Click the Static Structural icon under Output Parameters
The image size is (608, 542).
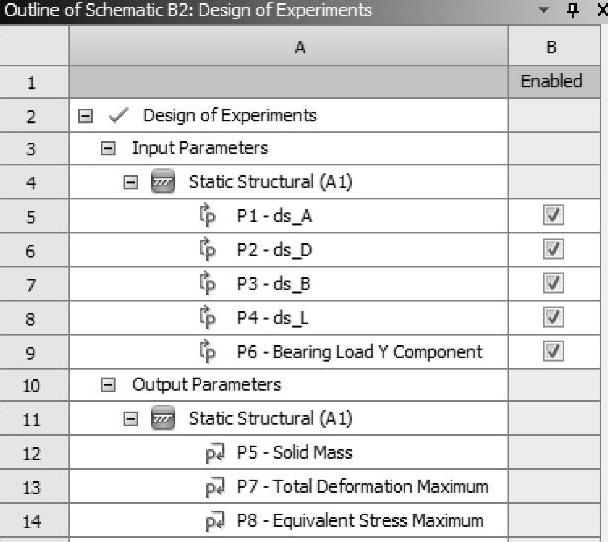162,420
